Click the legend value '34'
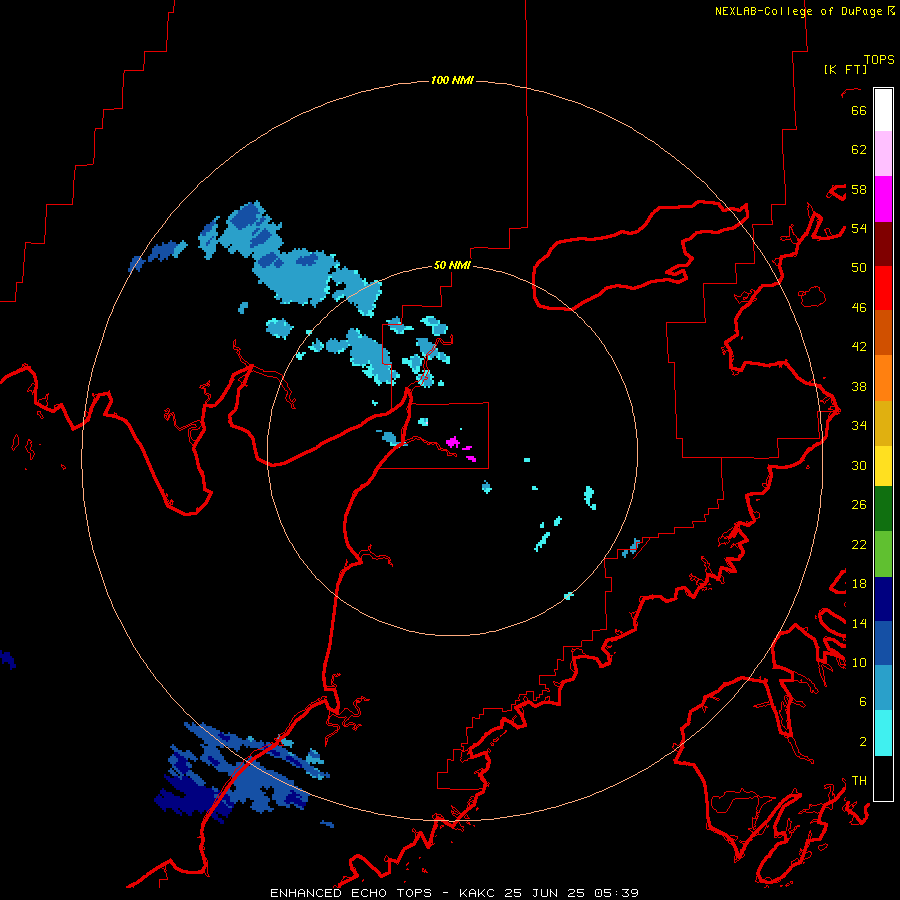Screen dimensions: 900x900 tap(859, 425)
